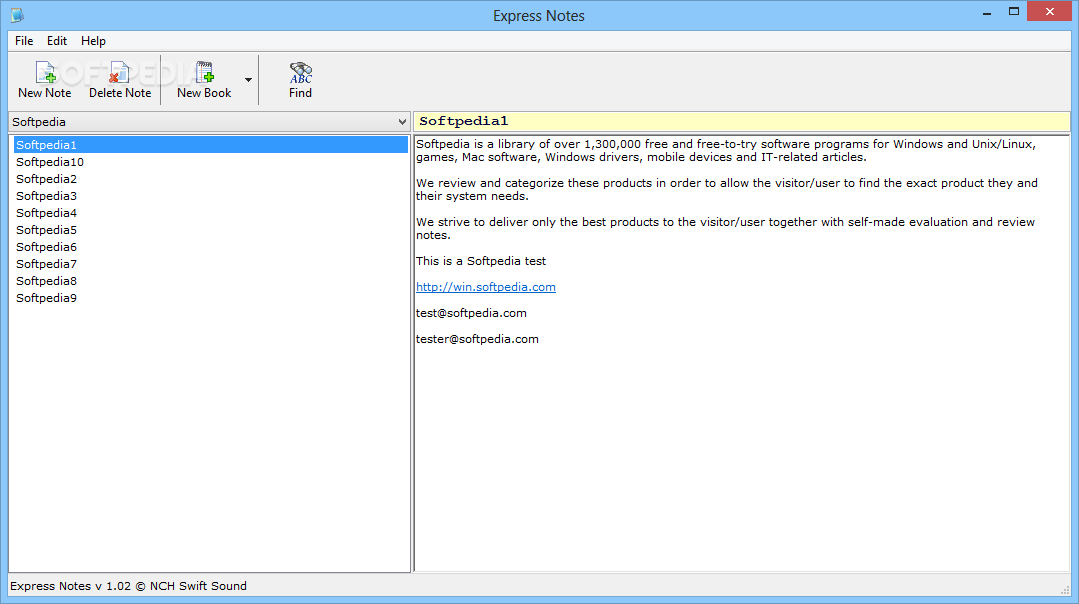
Task: Select the Softpedia8 note
Action: (x=211, y=281)
